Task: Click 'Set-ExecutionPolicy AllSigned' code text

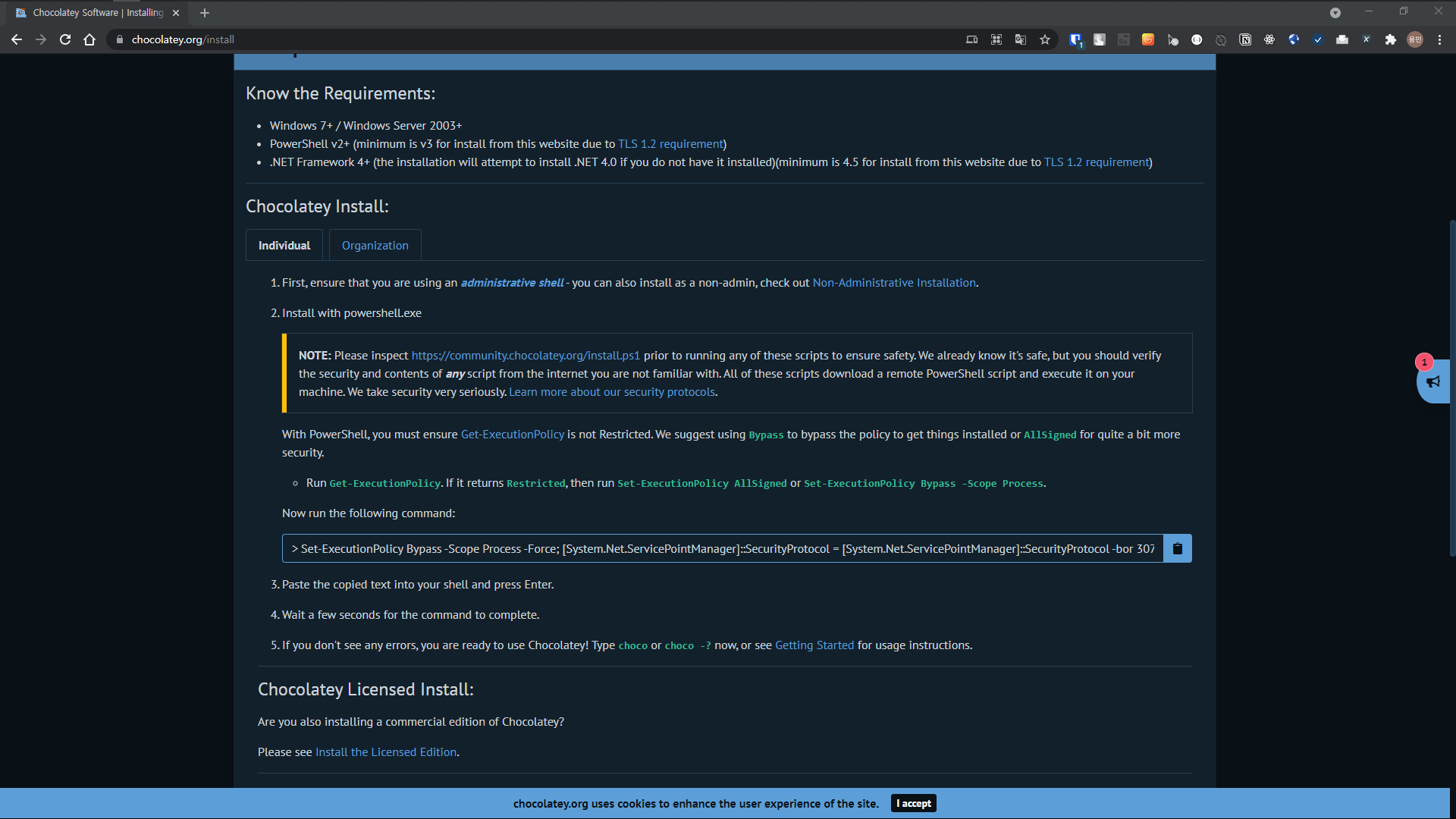Action: click(x=702, y=484)
